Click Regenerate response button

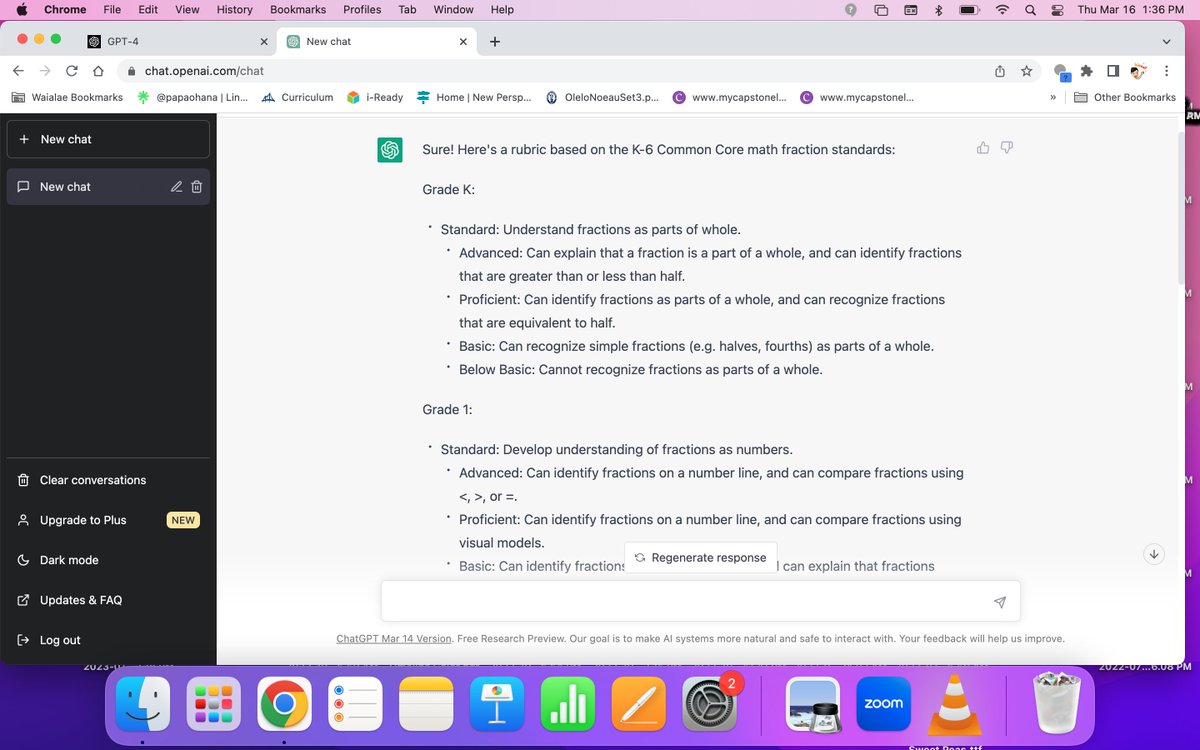pos(700,558)
